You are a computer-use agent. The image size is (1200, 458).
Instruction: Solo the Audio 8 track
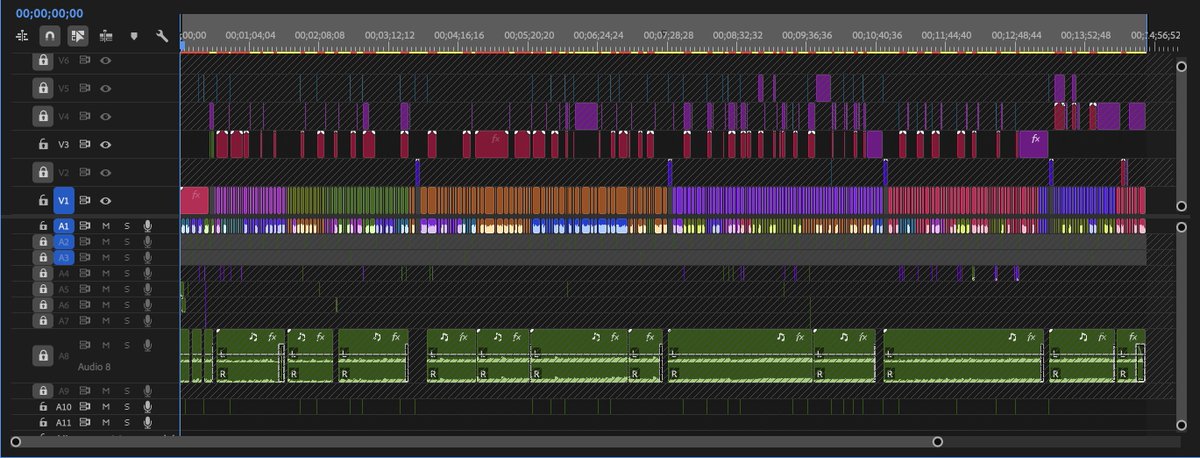click(x=126, y=345)
